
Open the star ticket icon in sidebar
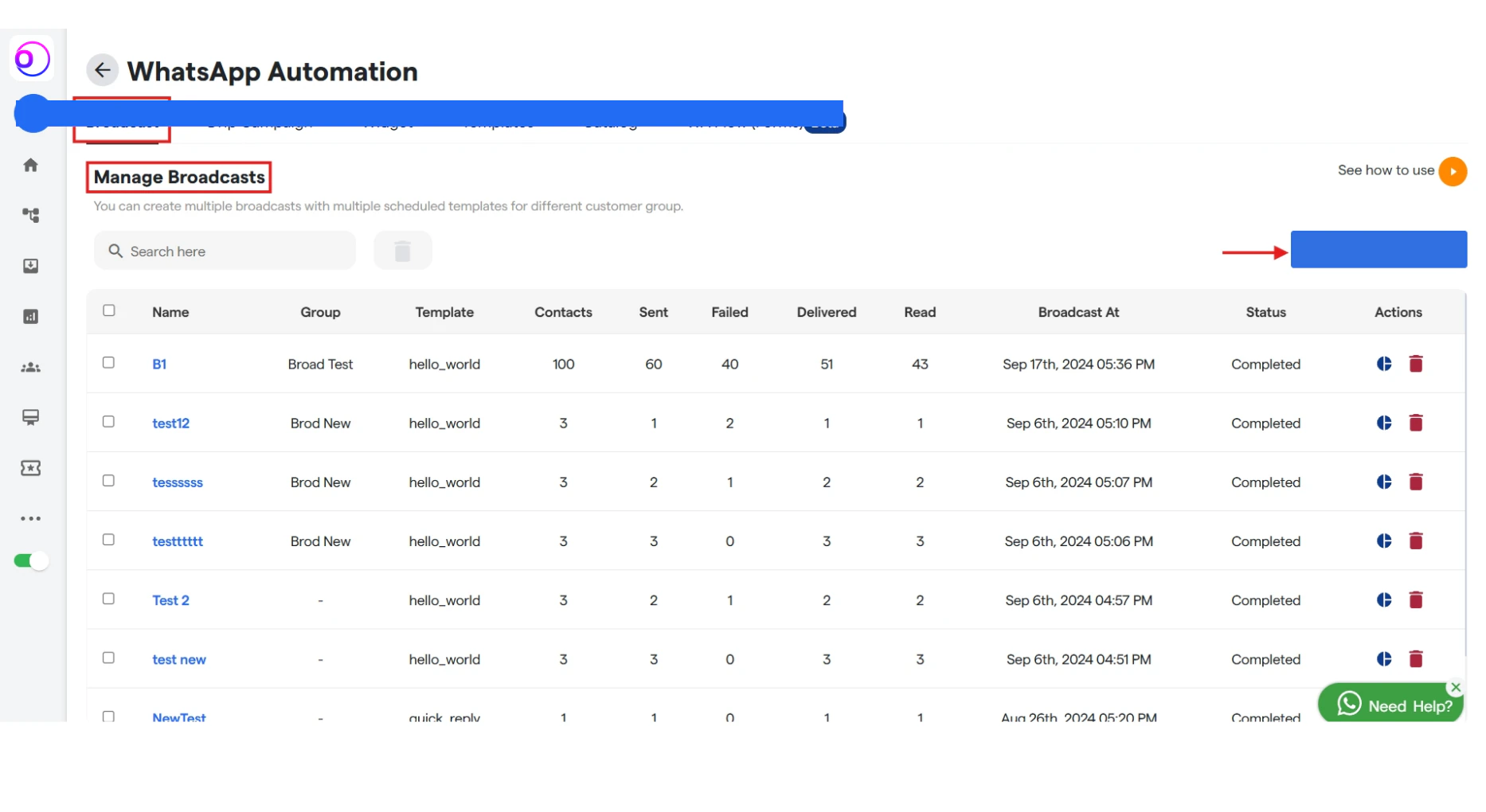(x=30, y=468)
